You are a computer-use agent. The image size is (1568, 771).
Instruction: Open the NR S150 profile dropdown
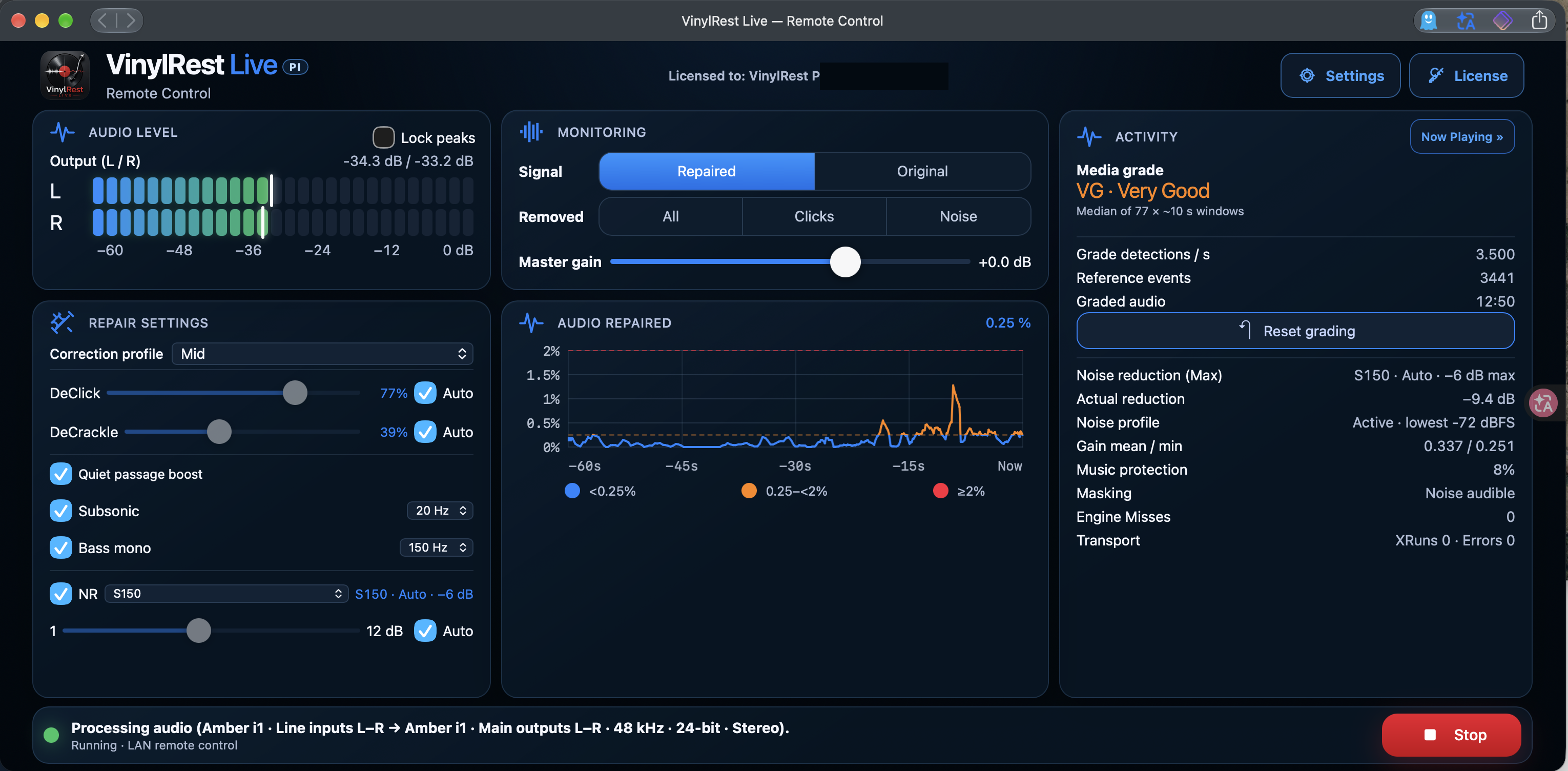pyautogui.click(x=226, y=594)
